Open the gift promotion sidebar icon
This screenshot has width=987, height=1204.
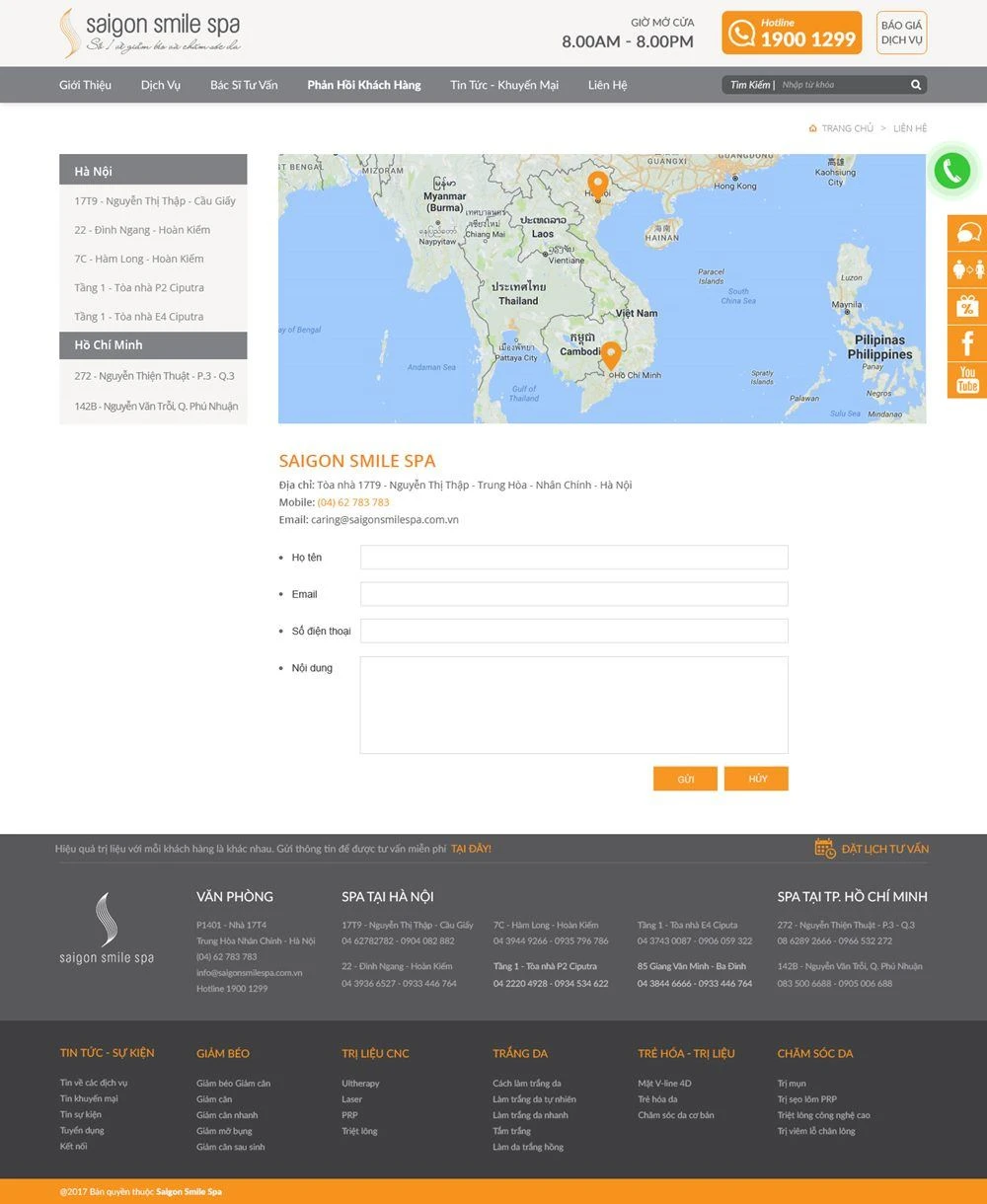click(x=967, y=306)
